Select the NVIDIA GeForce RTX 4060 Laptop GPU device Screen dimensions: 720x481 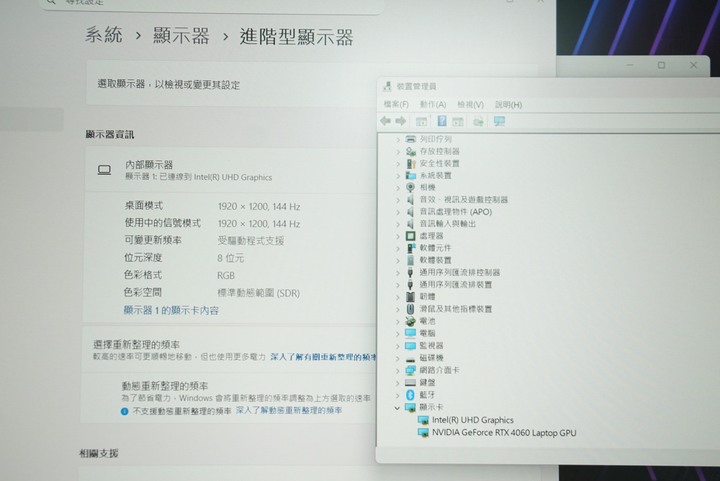click(x=504, y=433)
